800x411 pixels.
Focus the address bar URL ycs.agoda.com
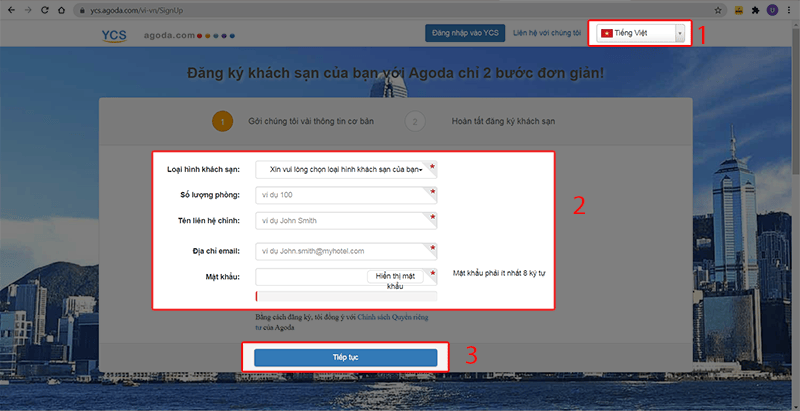pyautogui.click(x=137, y=10)
